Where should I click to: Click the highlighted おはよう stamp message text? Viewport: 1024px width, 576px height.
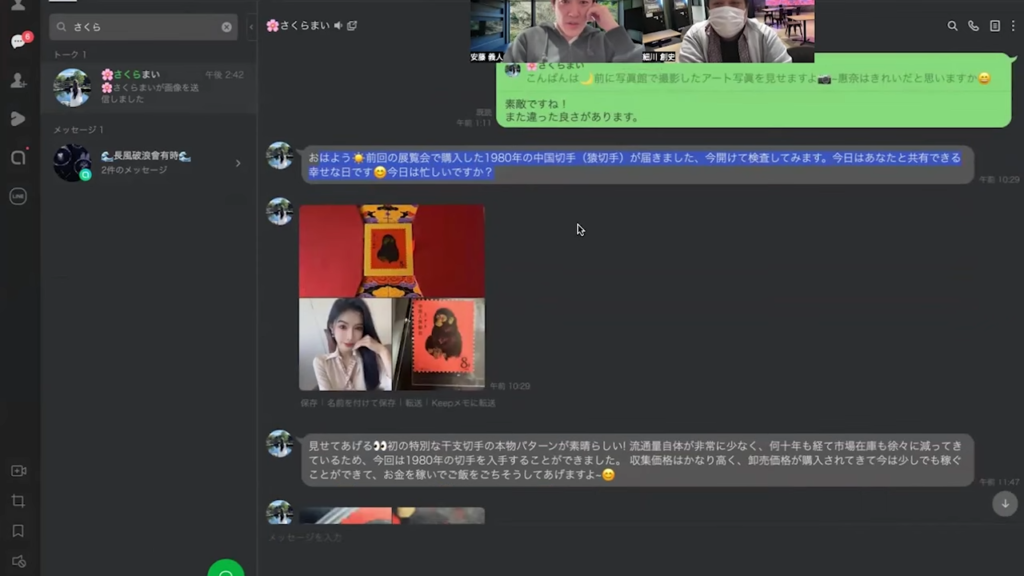[x=634, y=165]
